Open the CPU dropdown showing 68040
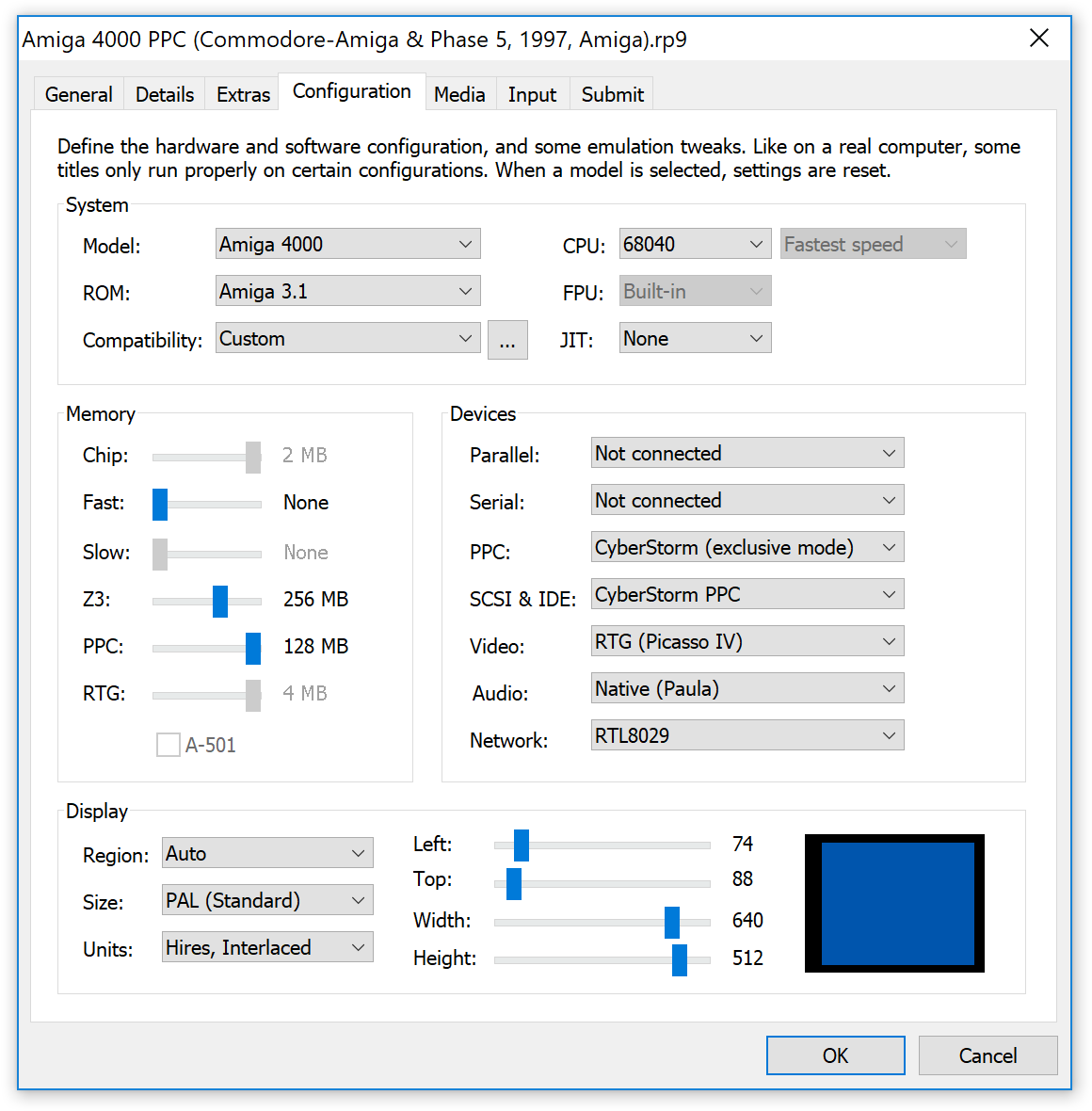Viewport: 1092px width, 1111px height. pos(695,244)
